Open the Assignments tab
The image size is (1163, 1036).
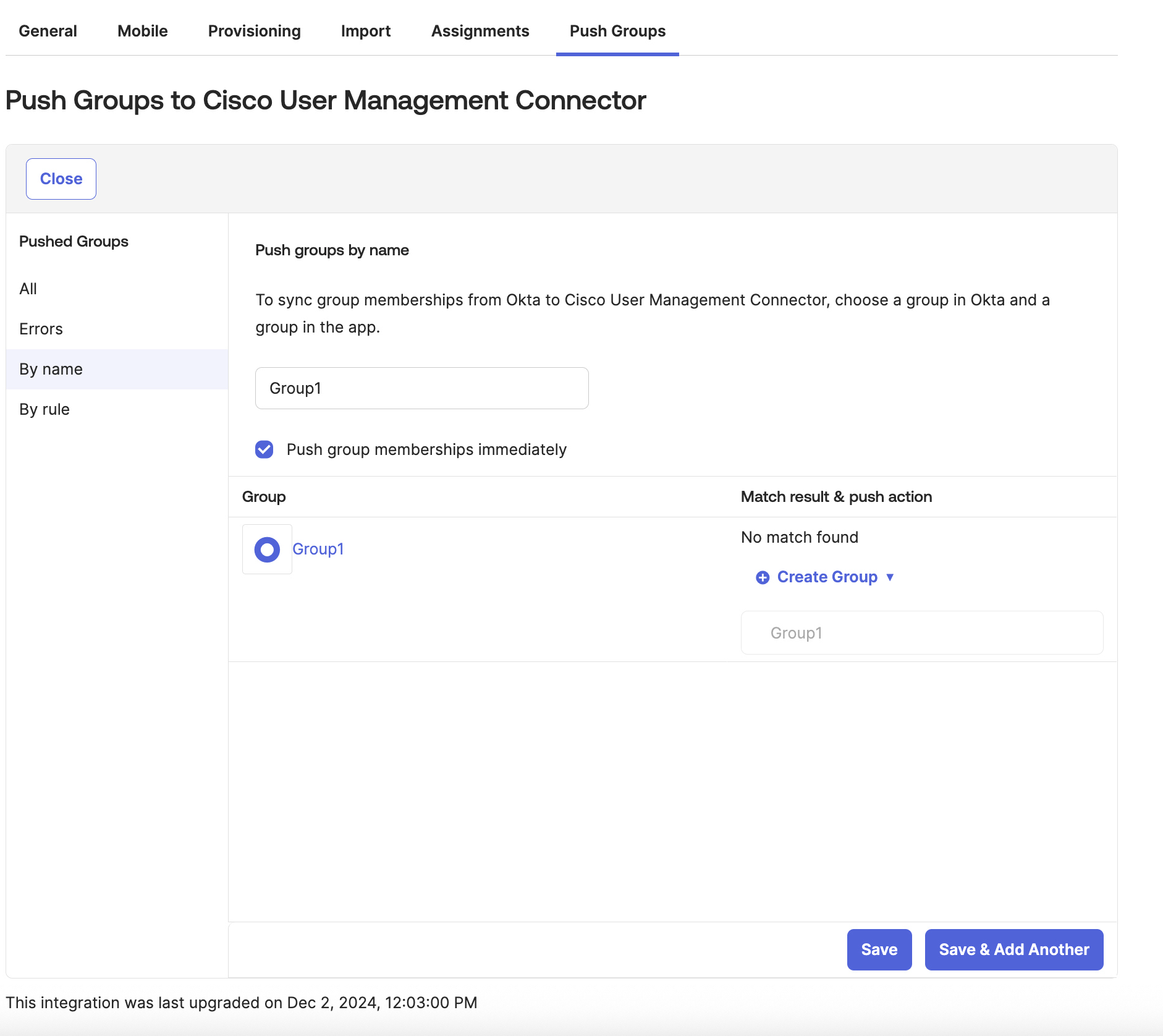(480, 31)
